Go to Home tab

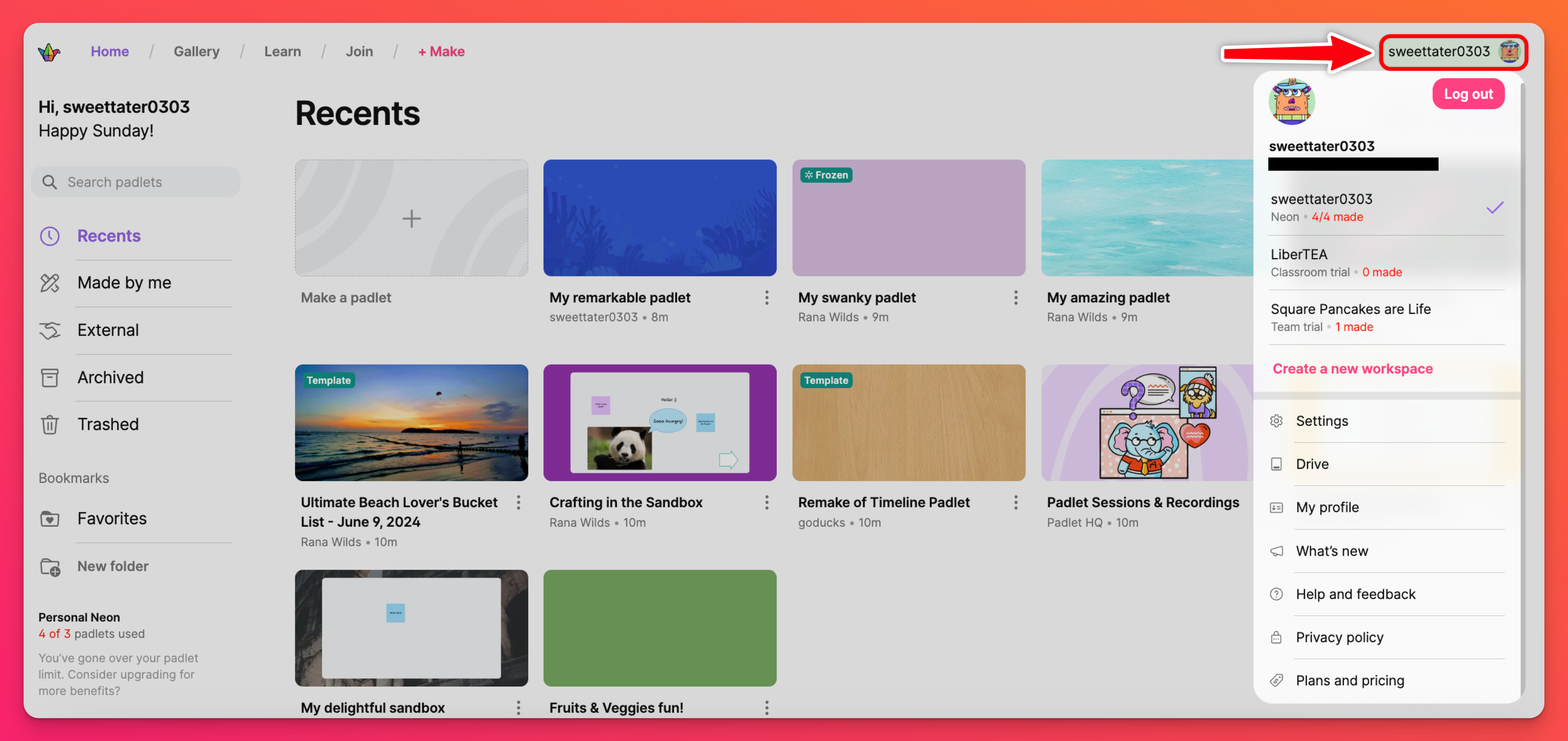point(110,52)
